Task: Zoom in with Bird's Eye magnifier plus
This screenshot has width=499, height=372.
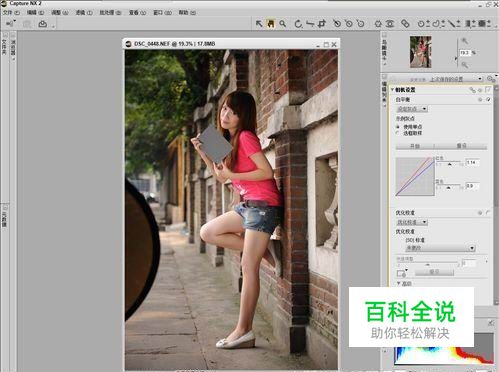Action: 464,41
